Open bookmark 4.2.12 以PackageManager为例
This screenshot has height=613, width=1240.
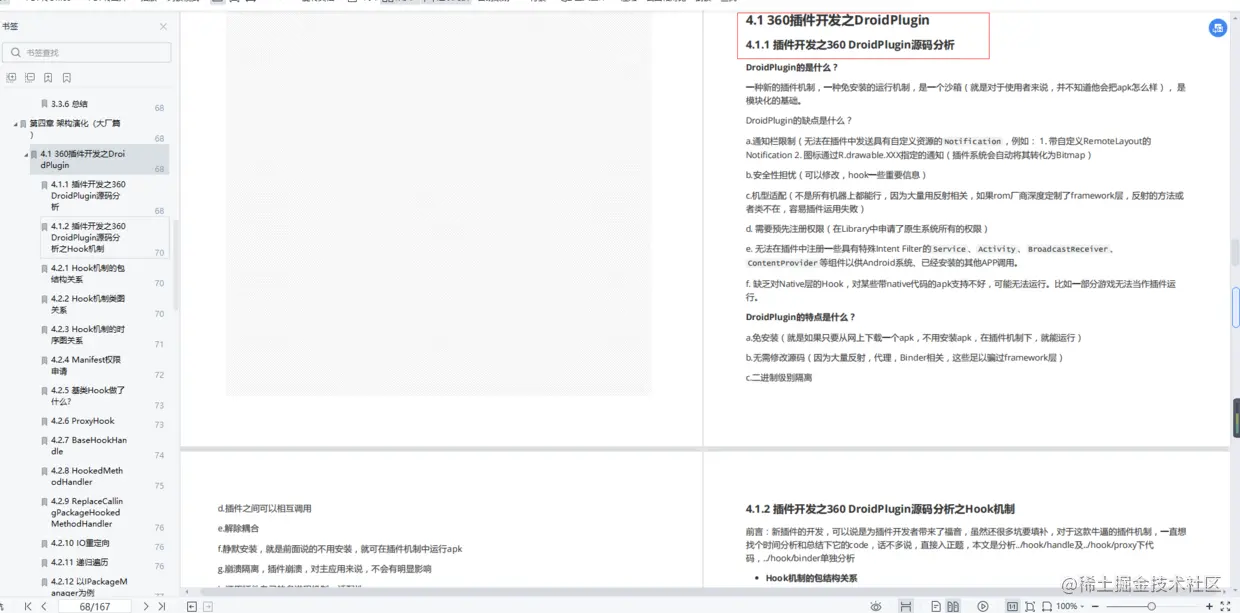point(89,587)
